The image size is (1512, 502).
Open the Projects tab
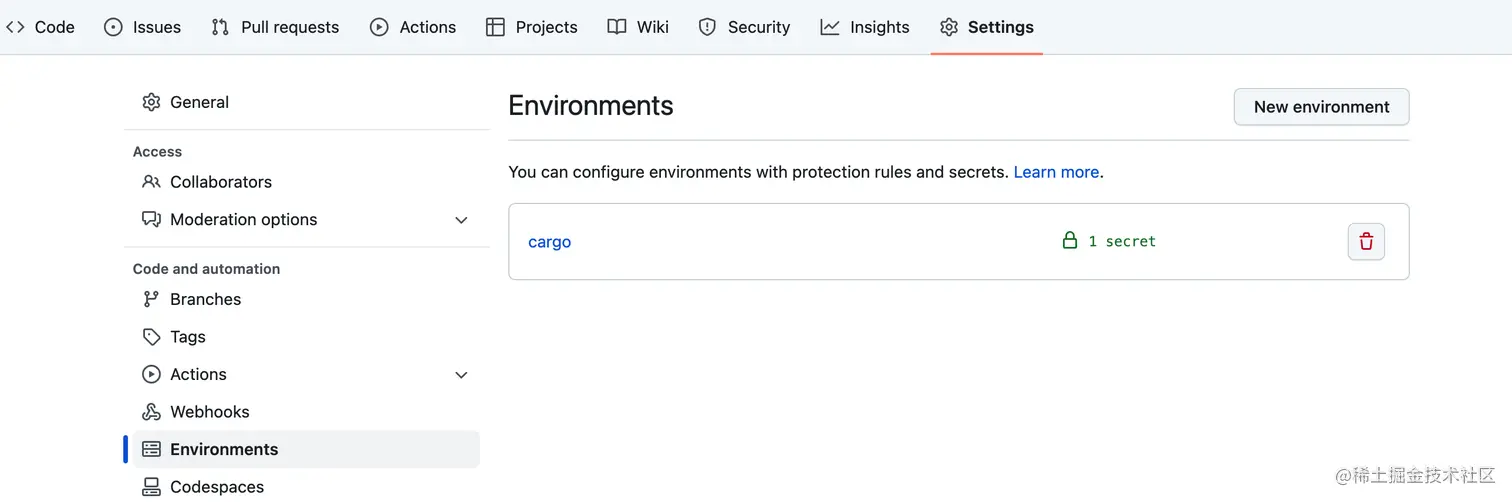click(x=532, y=27)
